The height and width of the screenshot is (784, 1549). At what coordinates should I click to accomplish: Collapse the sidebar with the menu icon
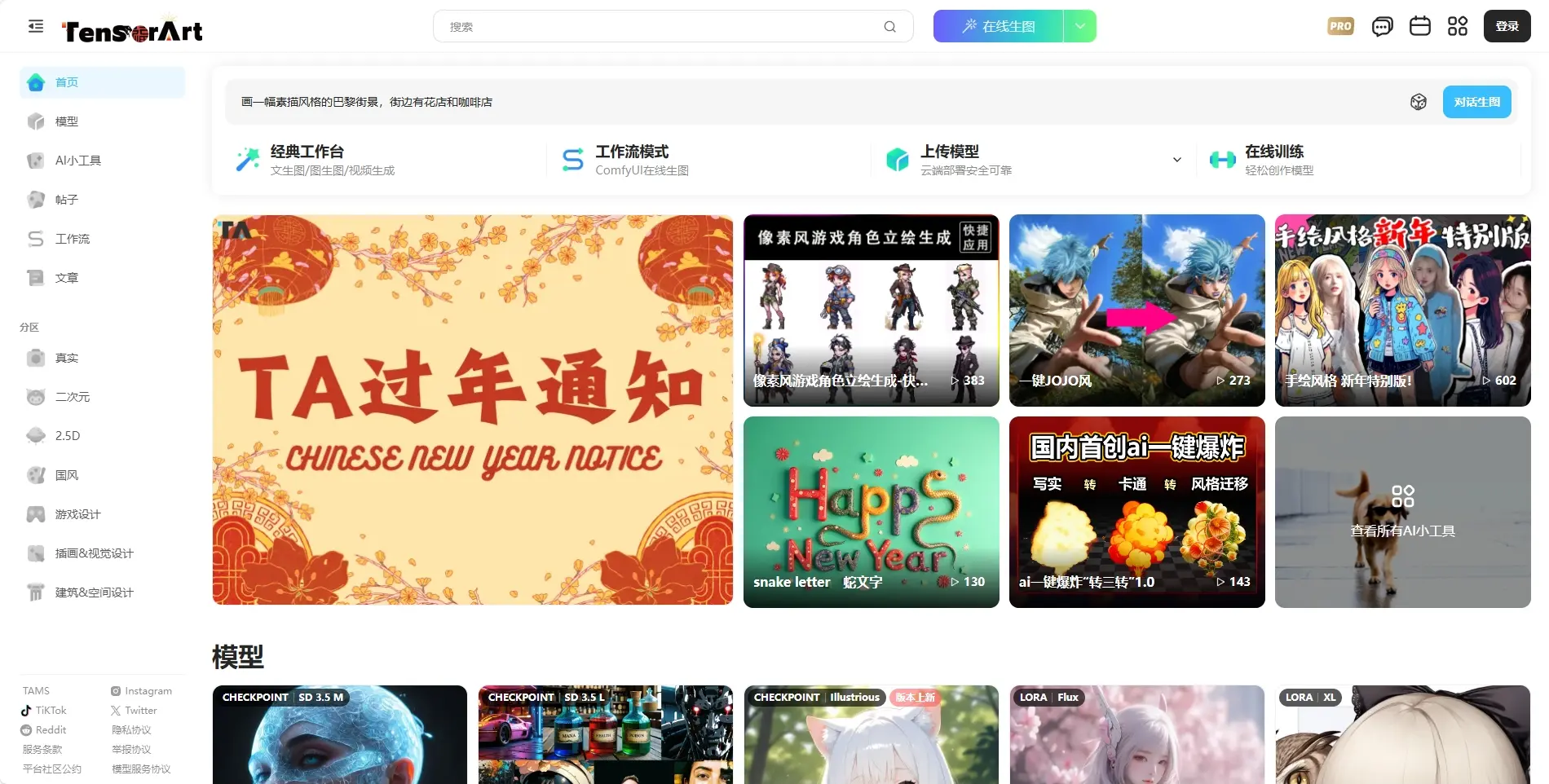click(x=35, y=26)
